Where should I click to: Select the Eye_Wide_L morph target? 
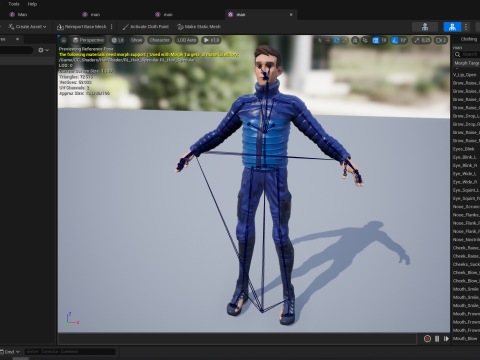(466, 174)
